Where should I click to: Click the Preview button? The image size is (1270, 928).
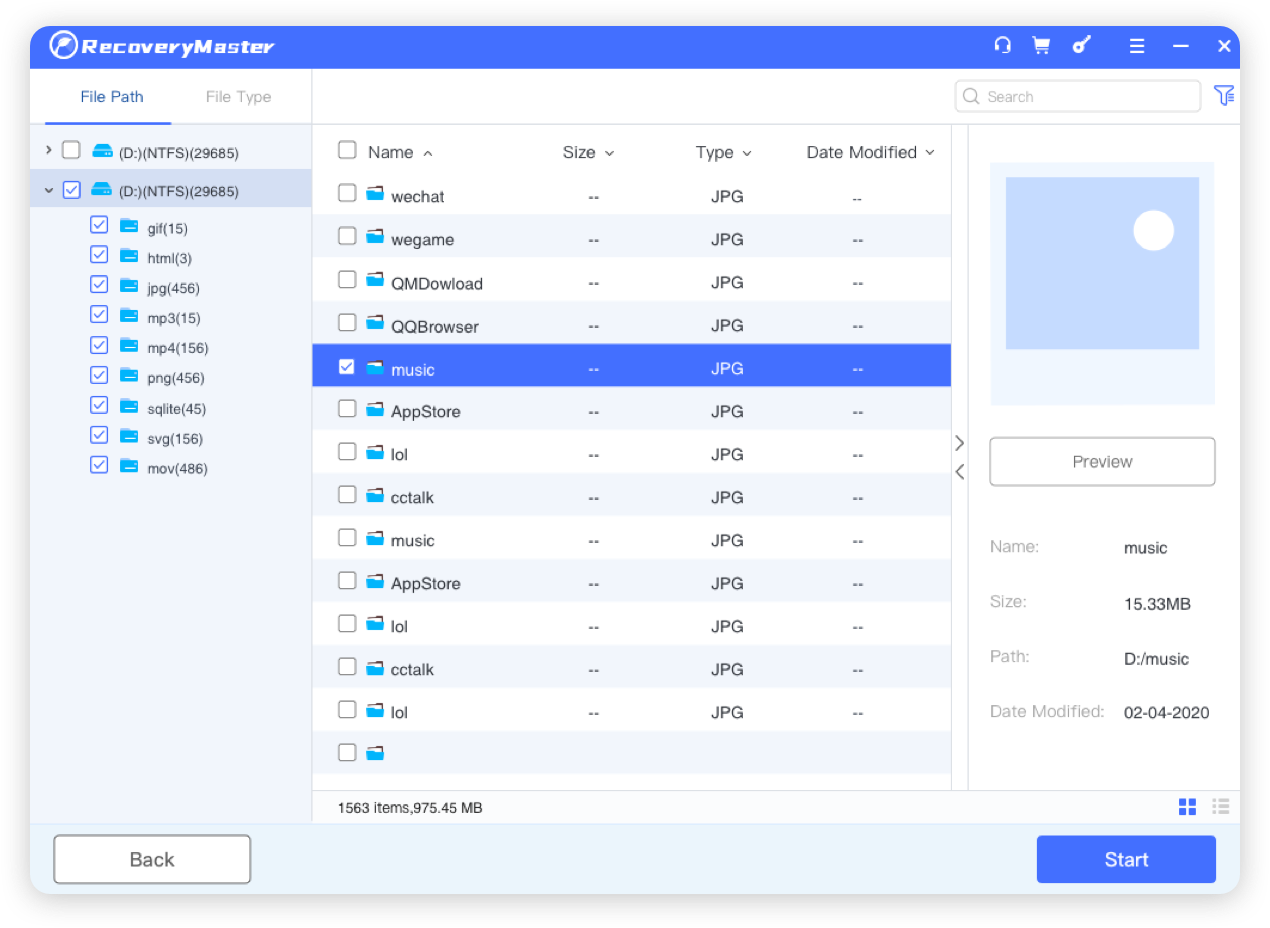[x=1102, y=461]
